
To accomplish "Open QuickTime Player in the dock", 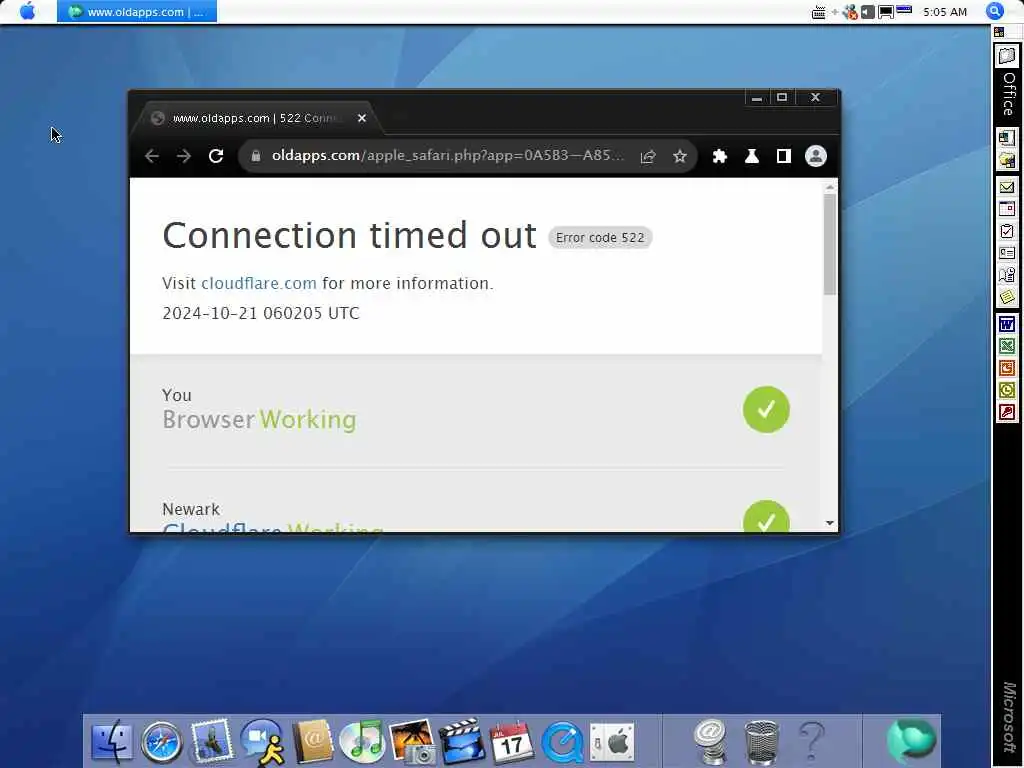I will [562, 742].
